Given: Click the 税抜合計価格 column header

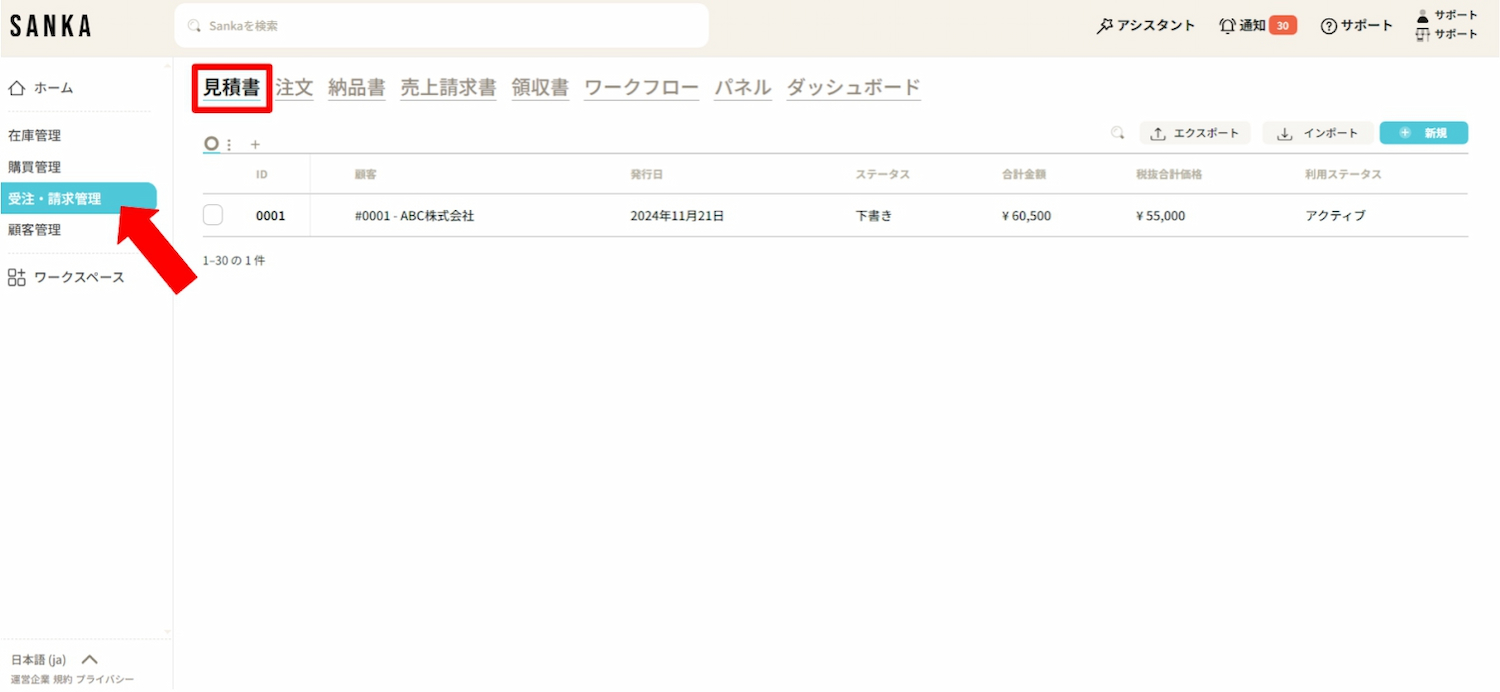Looking at the screenshot, I should click(1169, 174).
